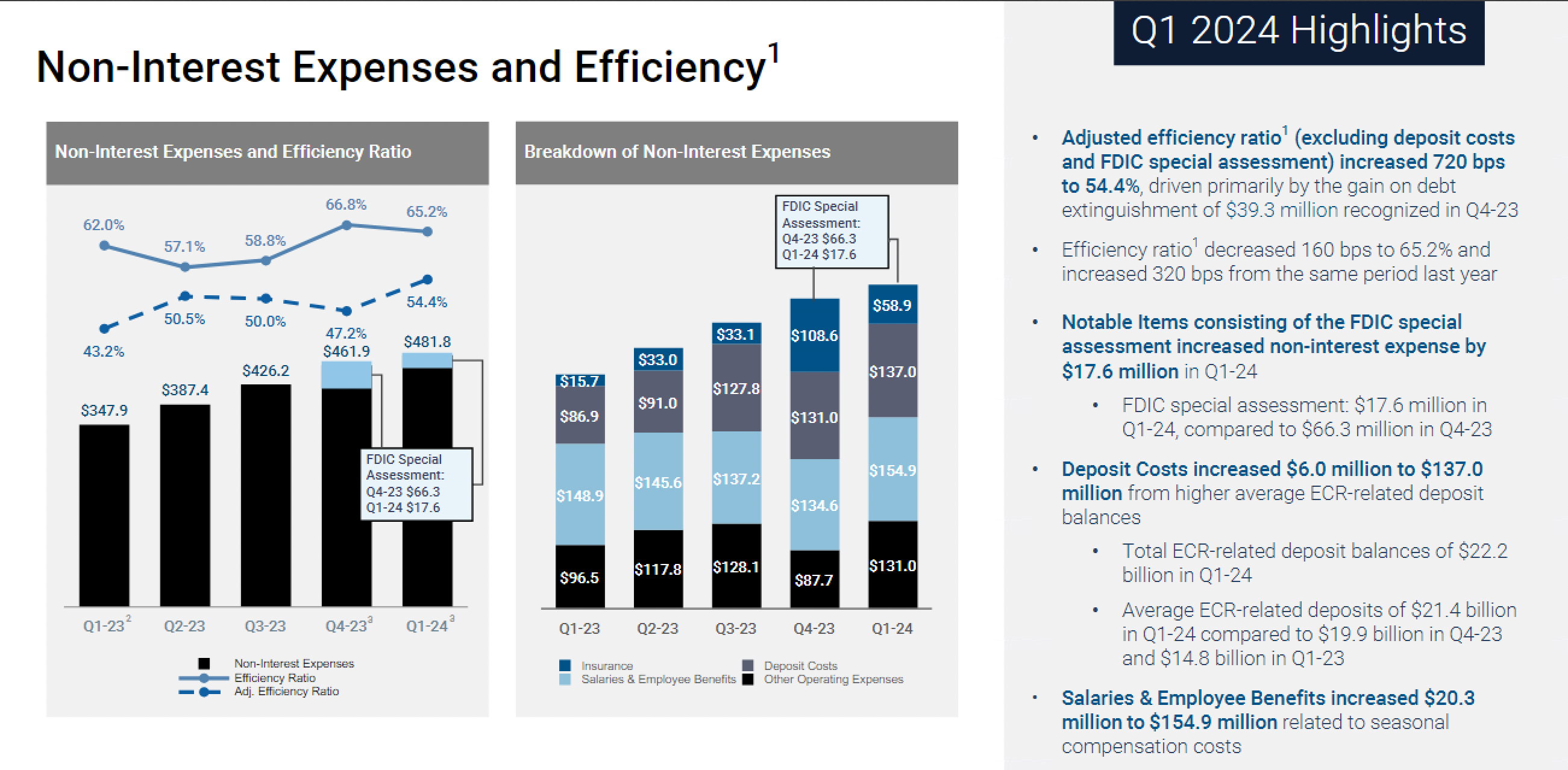Click the 'Efficiency ratio decreased 160 bps' bullet
The image size is (1568, 770).
tap(1278, 261)
